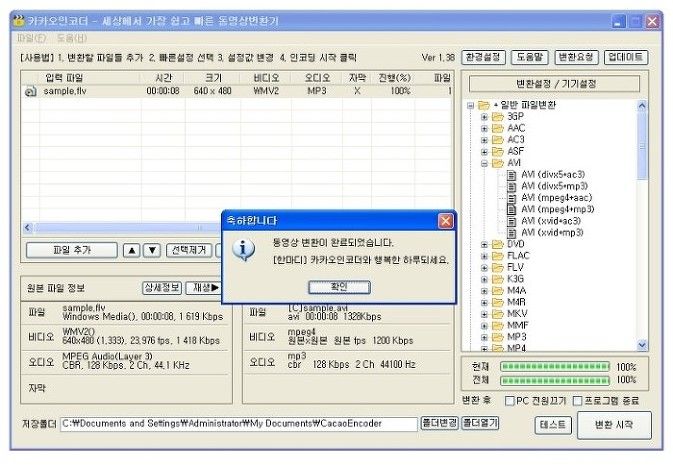Click the 선택제거 button

point(189,250)
